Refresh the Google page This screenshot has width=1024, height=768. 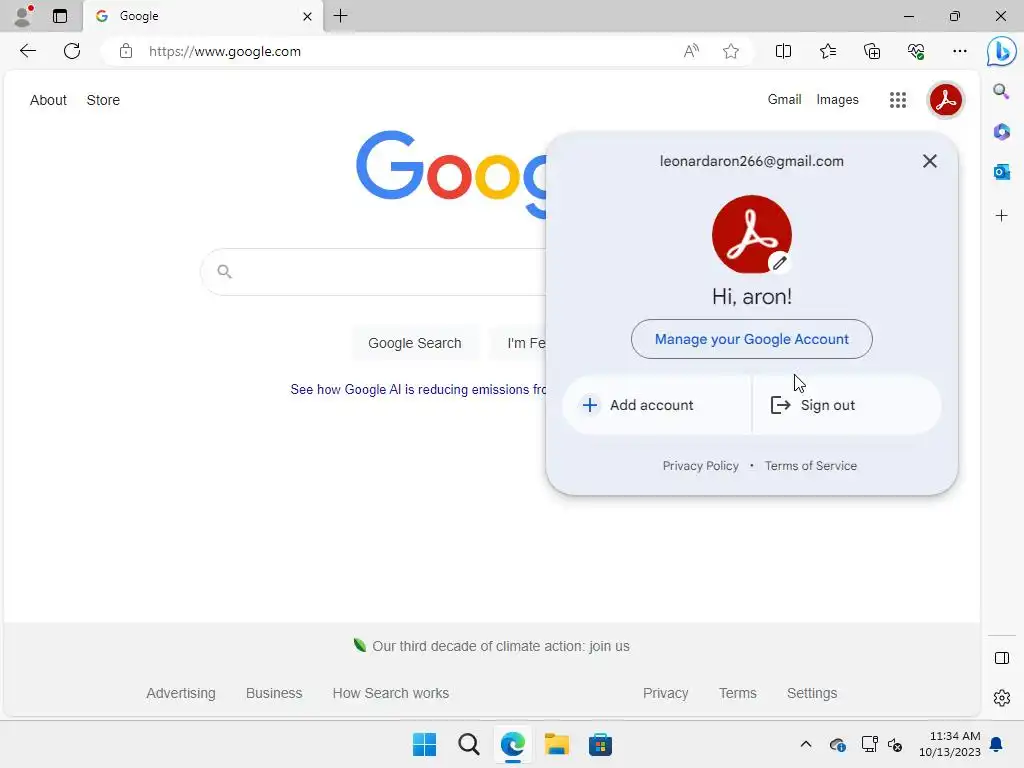pyautogui.click(x=72, y=51)
